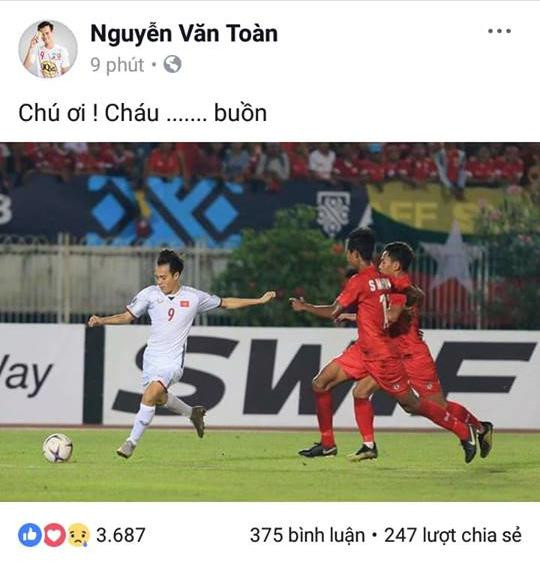
Task: Open the '9 phút' timestamp link
Action: 117,65
